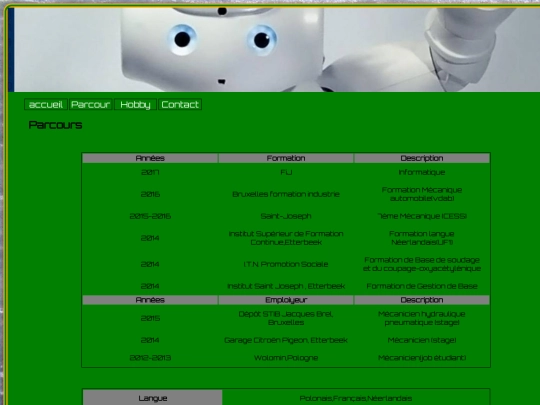
Task: Click the Employeur column header
Action: pos(286,300)
